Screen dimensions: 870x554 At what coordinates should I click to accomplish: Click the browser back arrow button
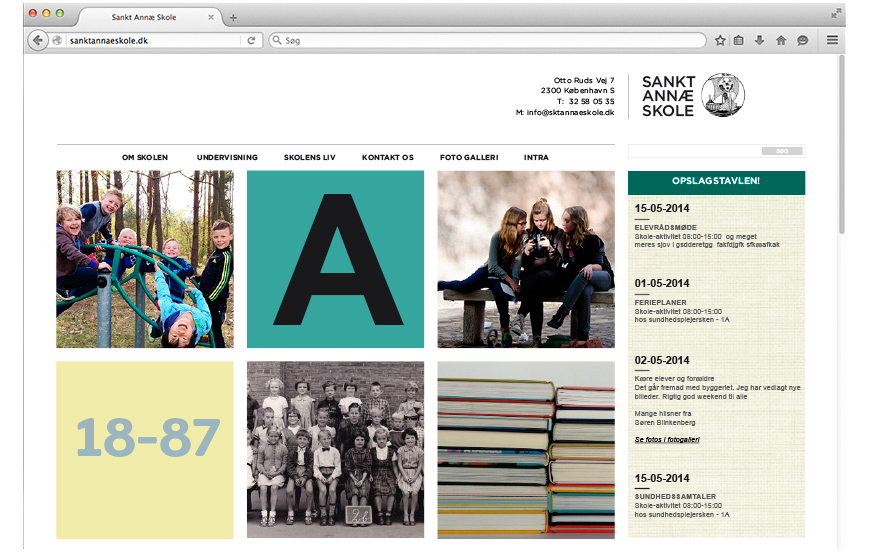[x=38, y=41]
